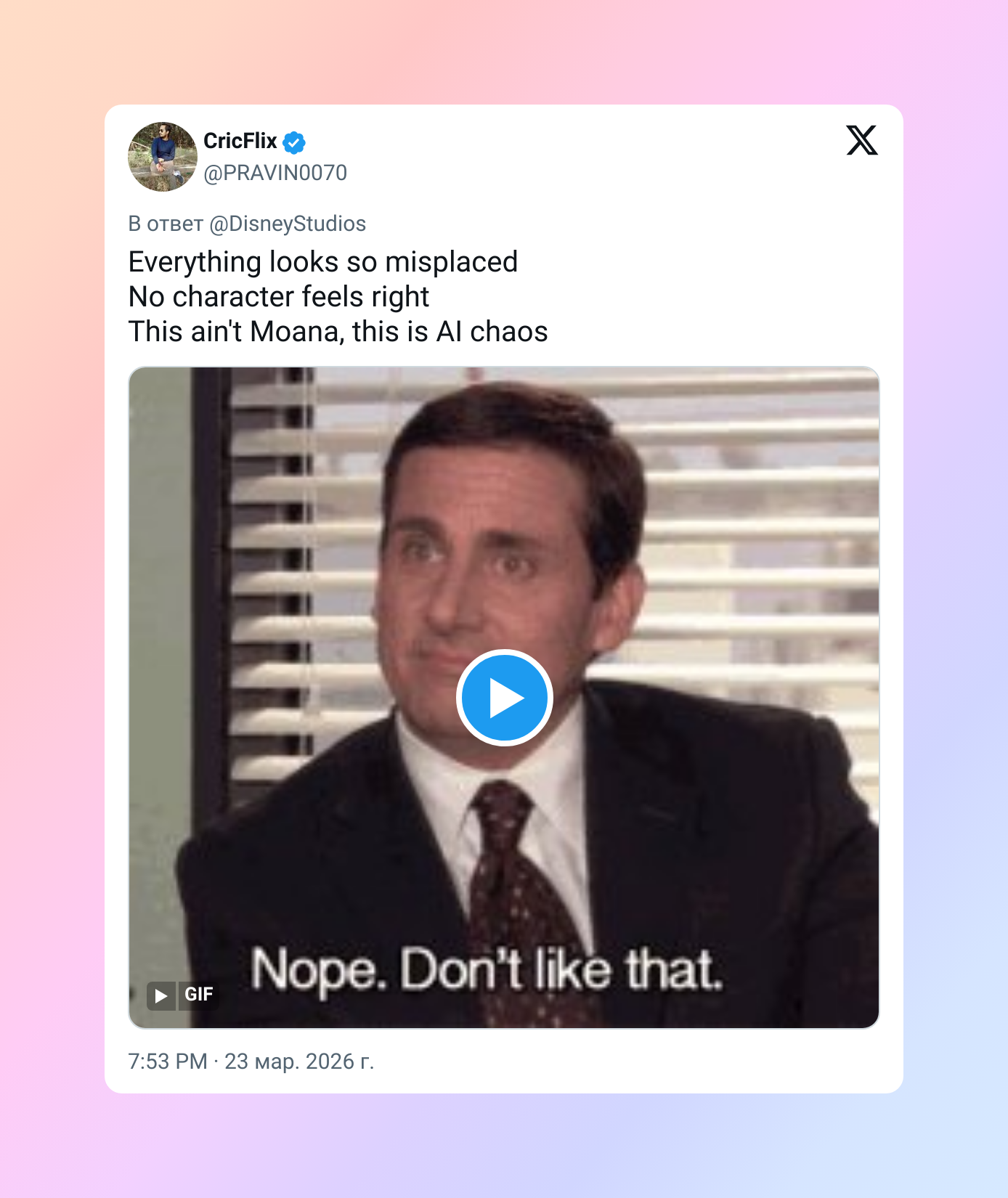Viewport: 1008px width, 1198px height.
Task: Click the 'Everything looks so misplaced' tweet line
Action: pyautogui.click(x=323, y=262)
